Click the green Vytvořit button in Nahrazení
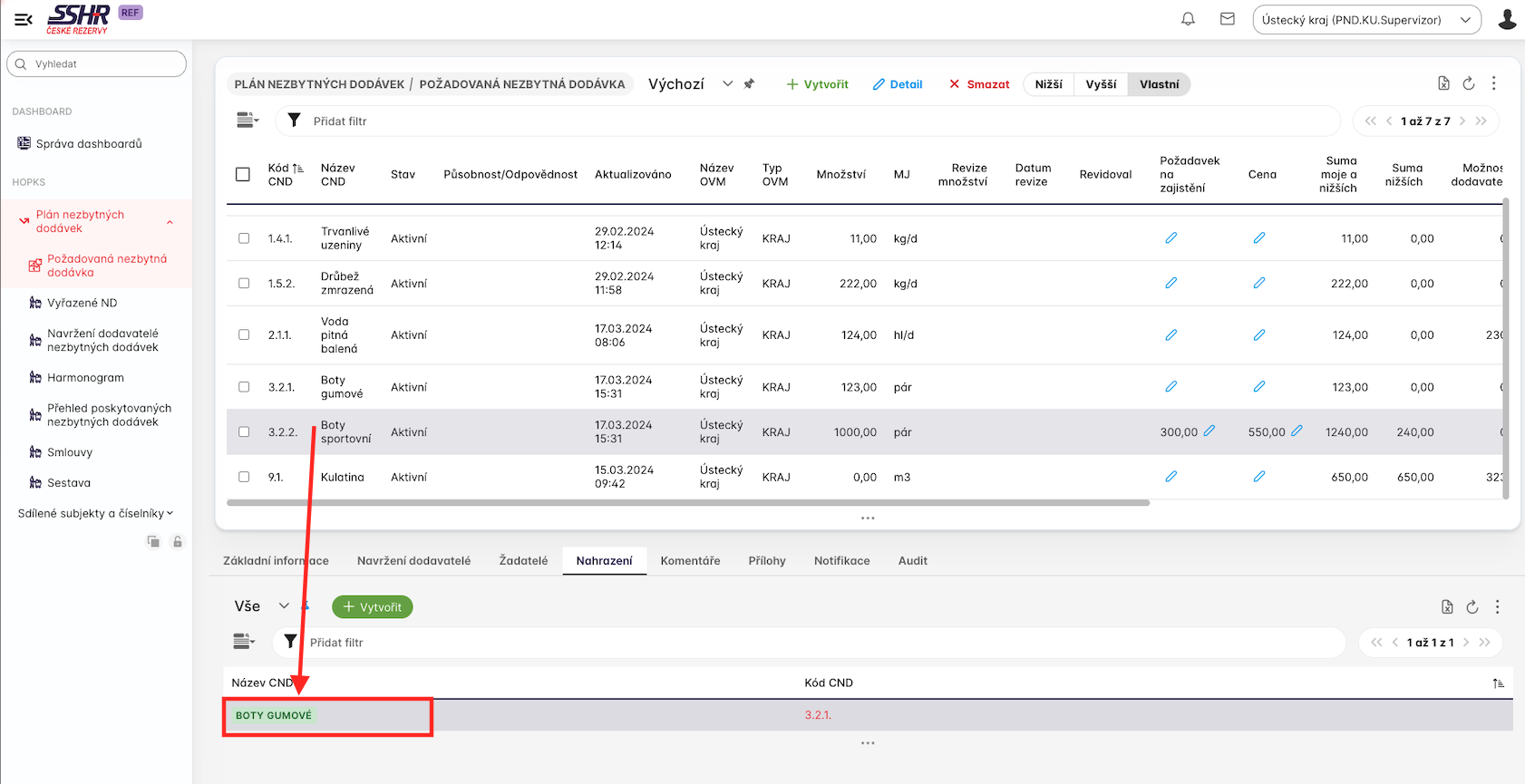1525x784 pixels. coord(373,607)
